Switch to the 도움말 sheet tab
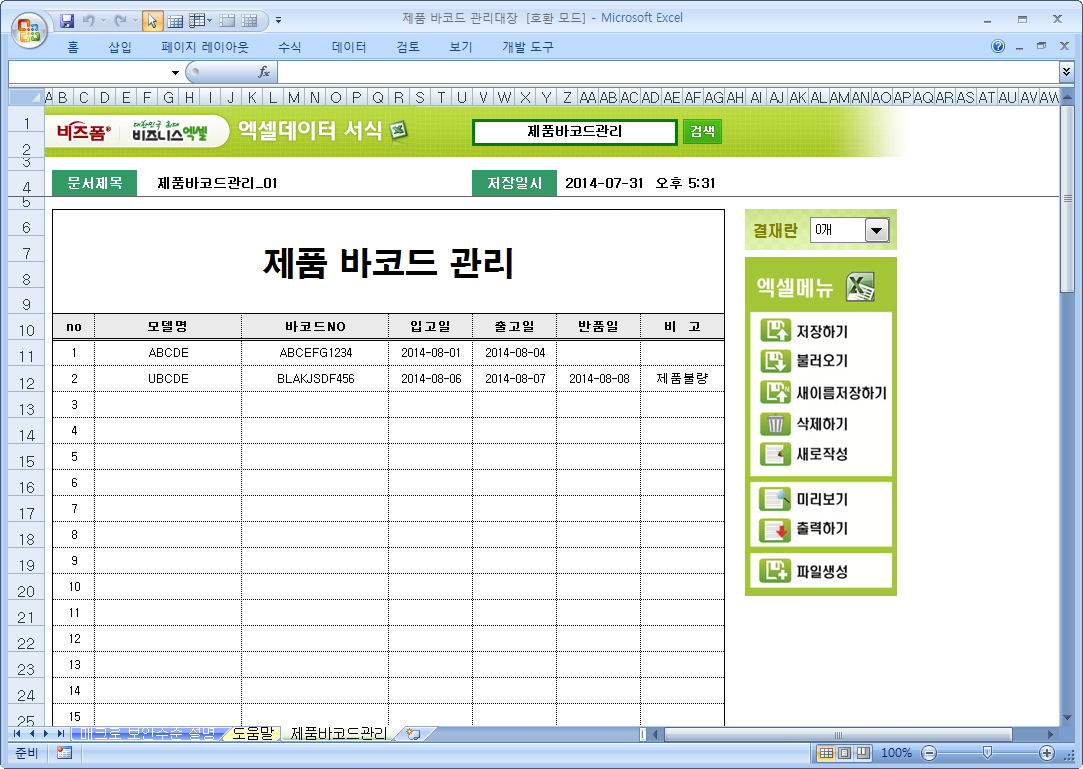Viewport: 1083px width, 769px height. point(252,734)
